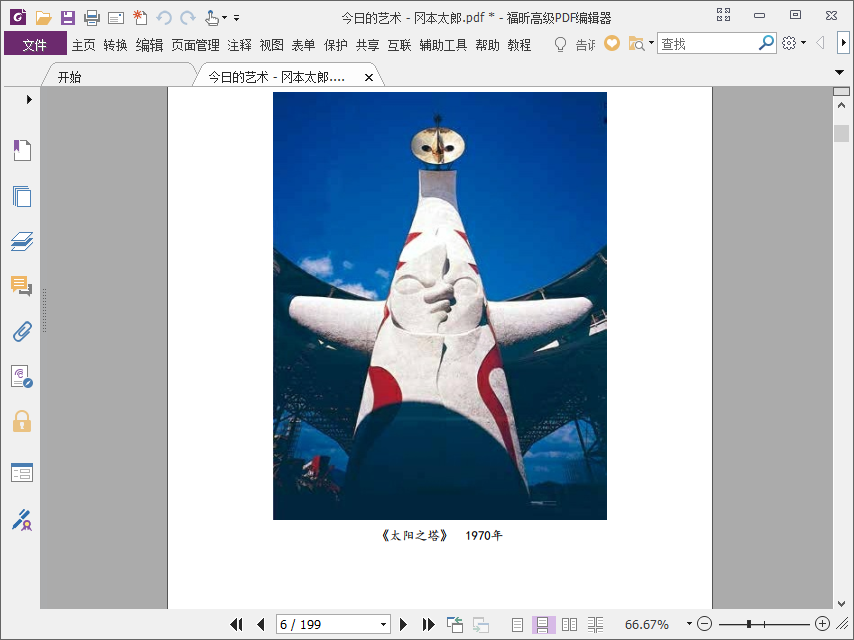
Task: Open the 辅助工具 ribbon tab
Action: pyautogui.click(x=443, y=45)
